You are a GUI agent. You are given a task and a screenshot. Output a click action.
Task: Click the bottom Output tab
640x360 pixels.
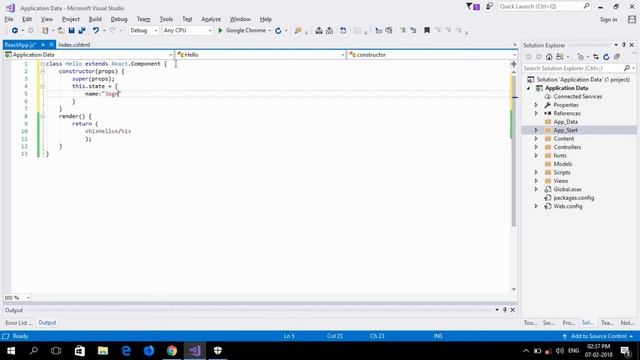[x=47, y=323]
